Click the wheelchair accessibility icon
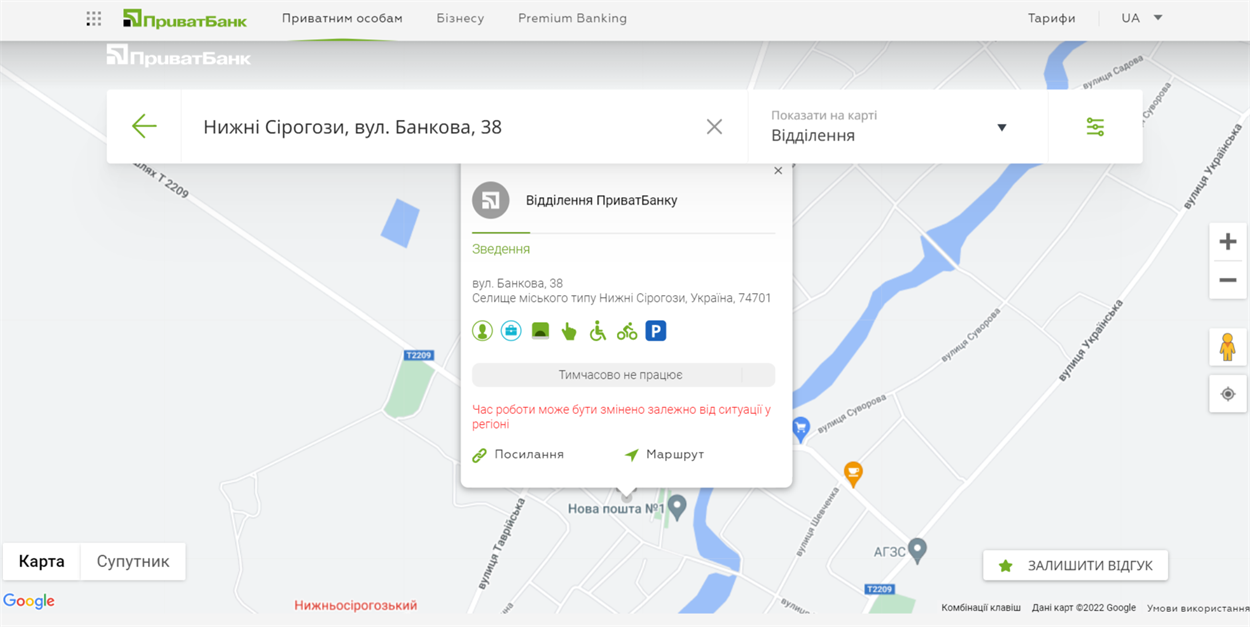The image size is (1250, 627). point(598,331)
